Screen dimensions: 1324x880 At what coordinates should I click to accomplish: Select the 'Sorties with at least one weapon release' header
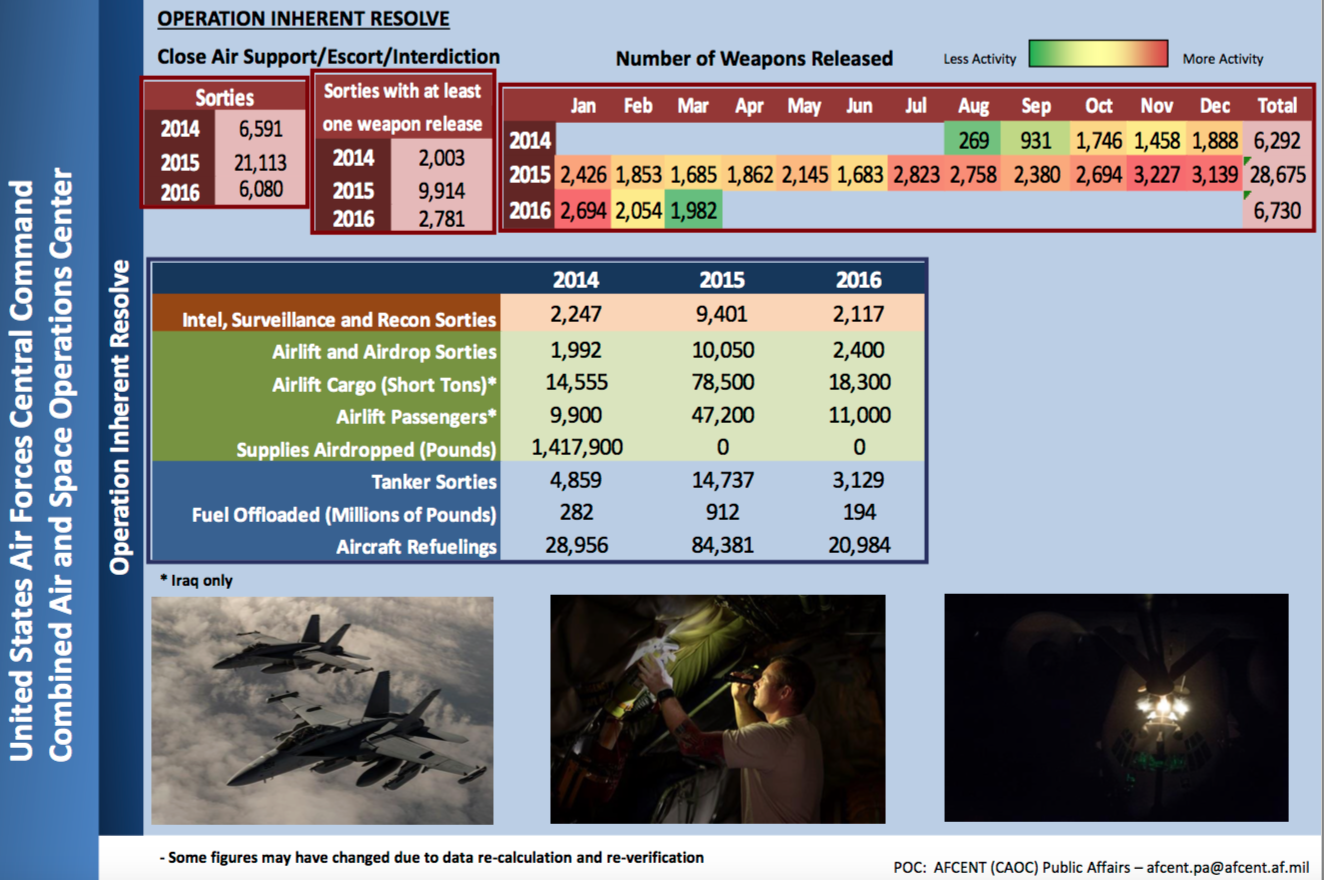(x=403, y=107)
